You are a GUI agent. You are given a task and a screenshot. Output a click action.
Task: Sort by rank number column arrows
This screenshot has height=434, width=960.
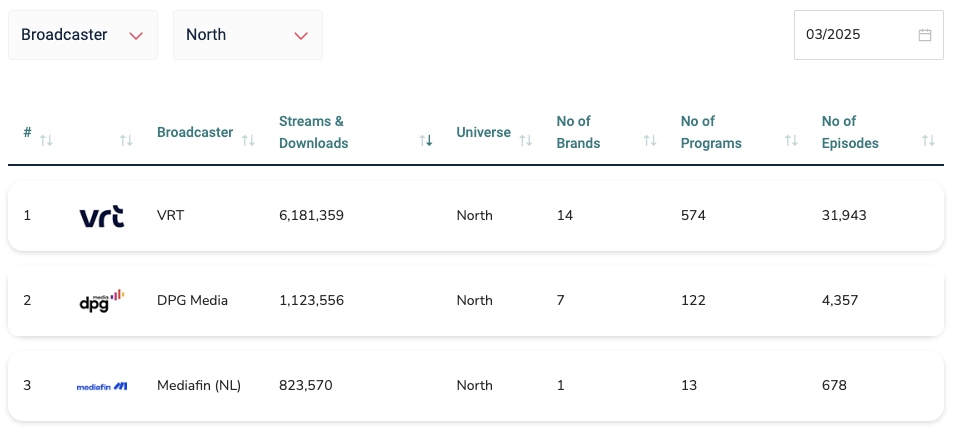[x=46, y=141]
